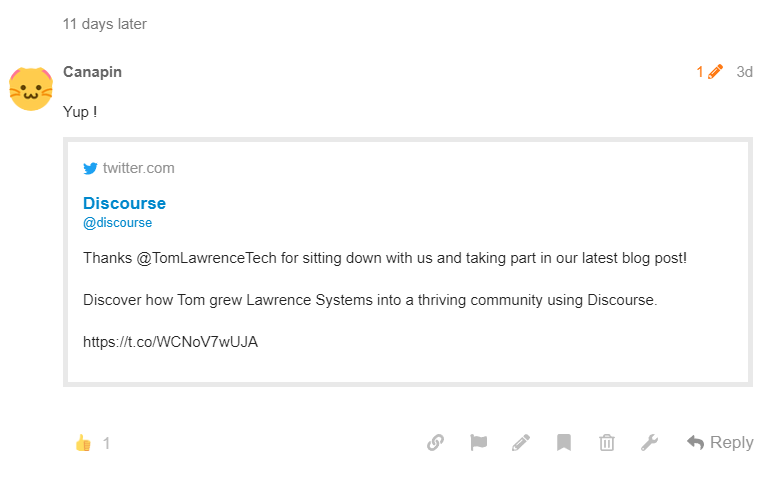The height and width of the screenshot is (485, 769).
Task: View edit history via orange pencil
Action: [710, 72]
